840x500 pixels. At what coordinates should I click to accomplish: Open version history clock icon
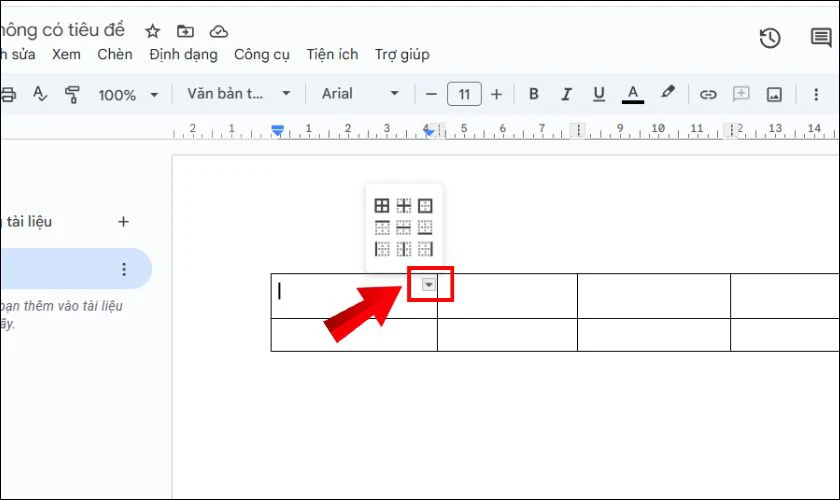770,38
